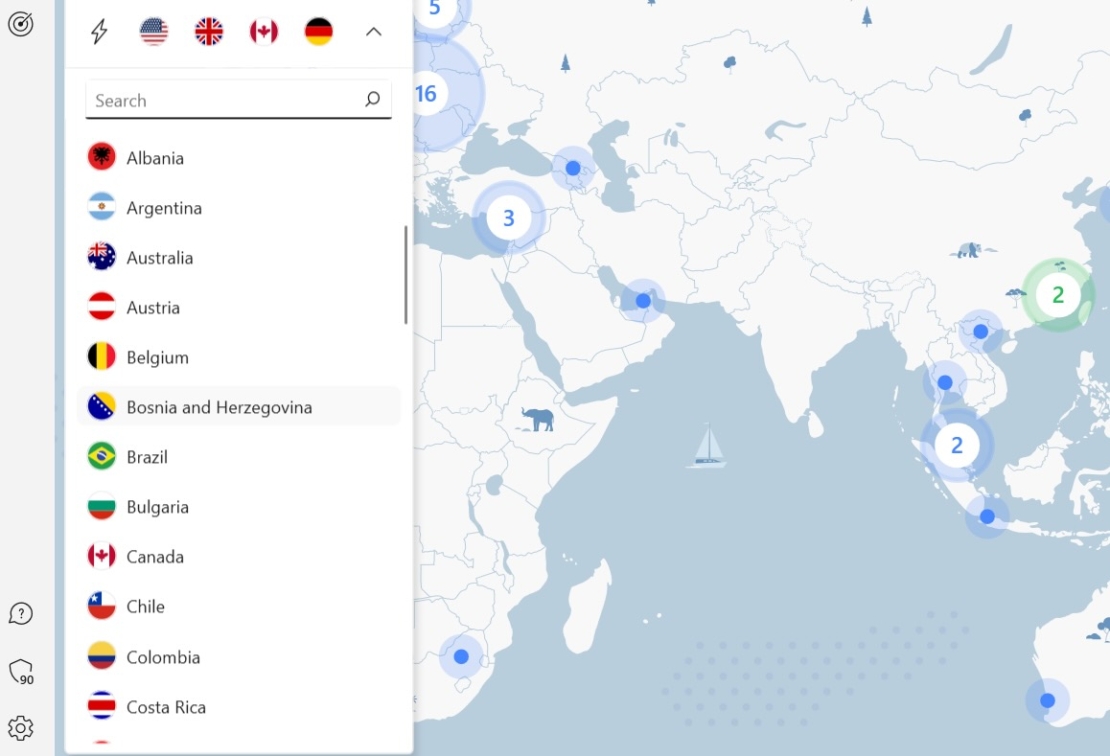Screen dimensions: 1110x756
Task: Collapse the panel using the chevron arrow
Action: coord(374,31)
